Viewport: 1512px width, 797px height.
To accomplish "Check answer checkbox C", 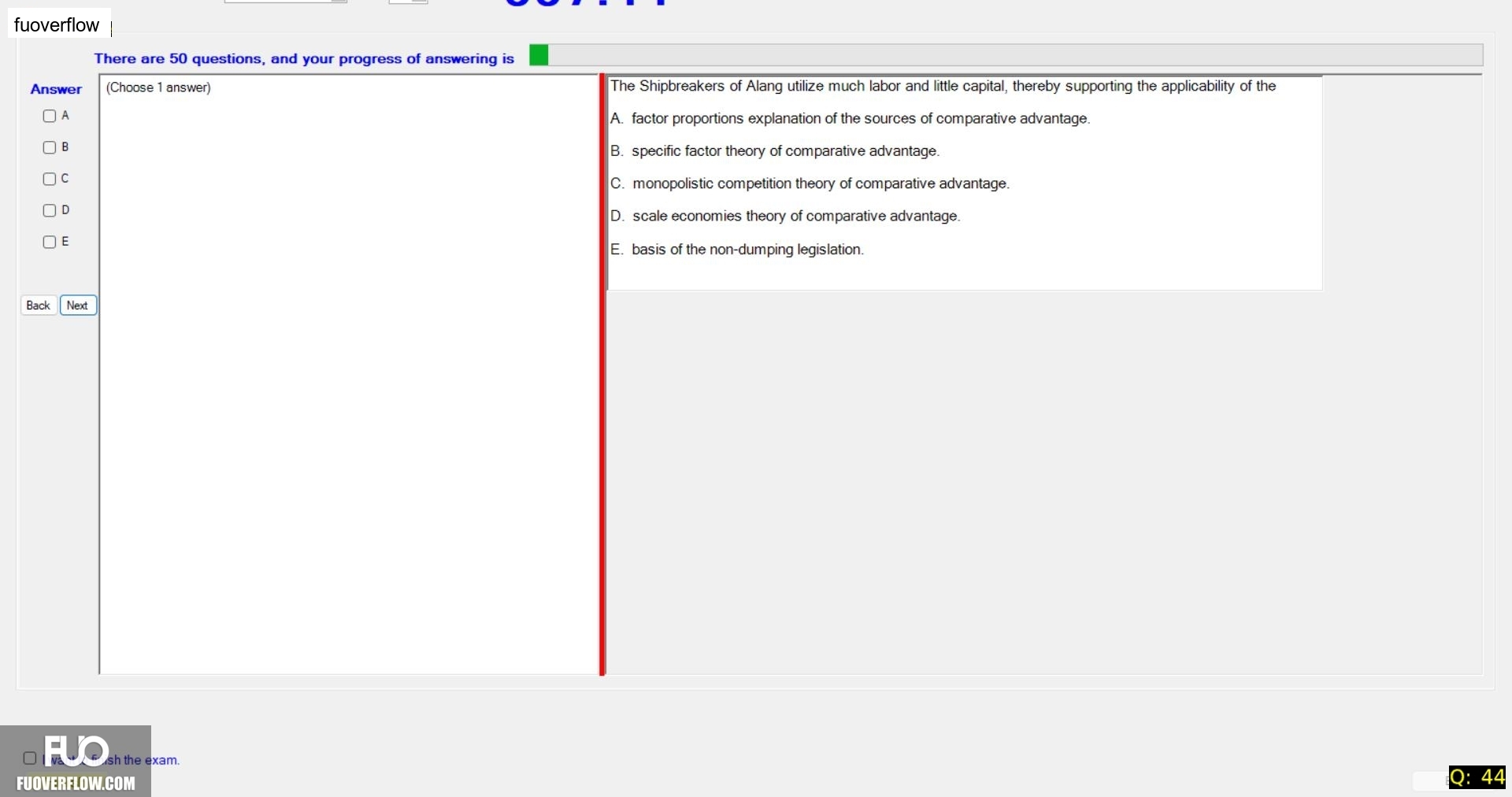I will 50,179.
